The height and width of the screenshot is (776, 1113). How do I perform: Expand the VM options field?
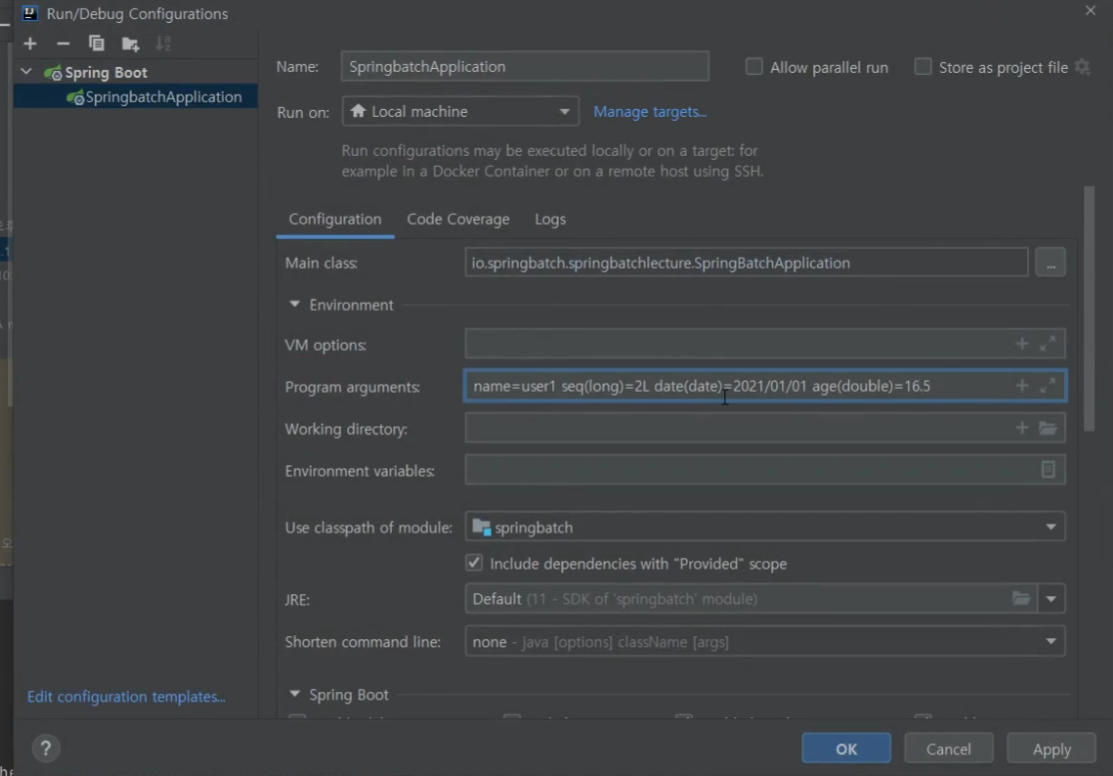coord(1048,344)
